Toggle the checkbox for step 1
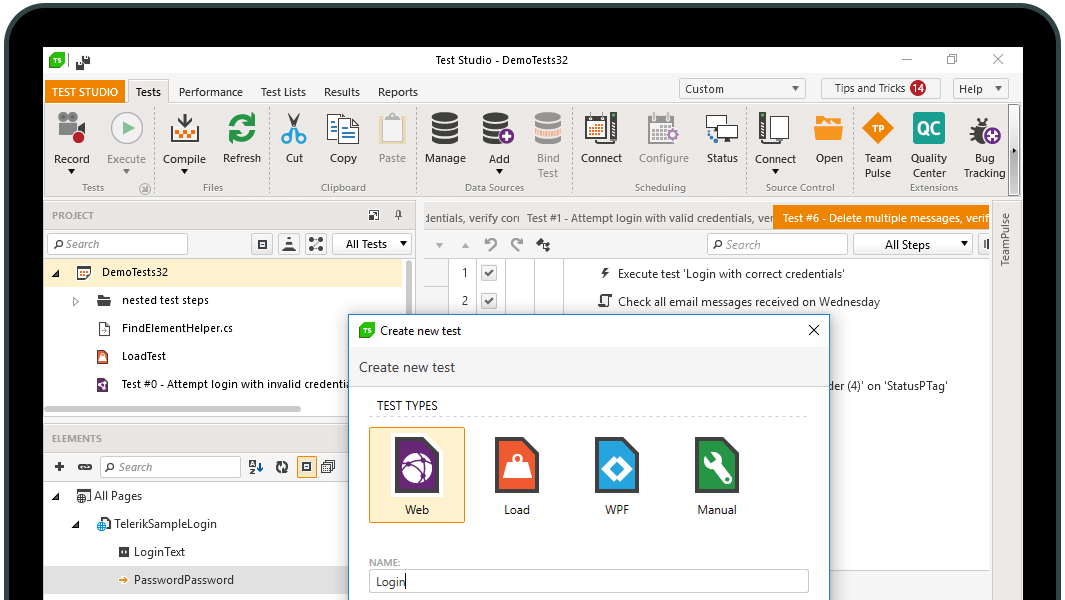The image size is (1065, 600). (x=489, y=273)
